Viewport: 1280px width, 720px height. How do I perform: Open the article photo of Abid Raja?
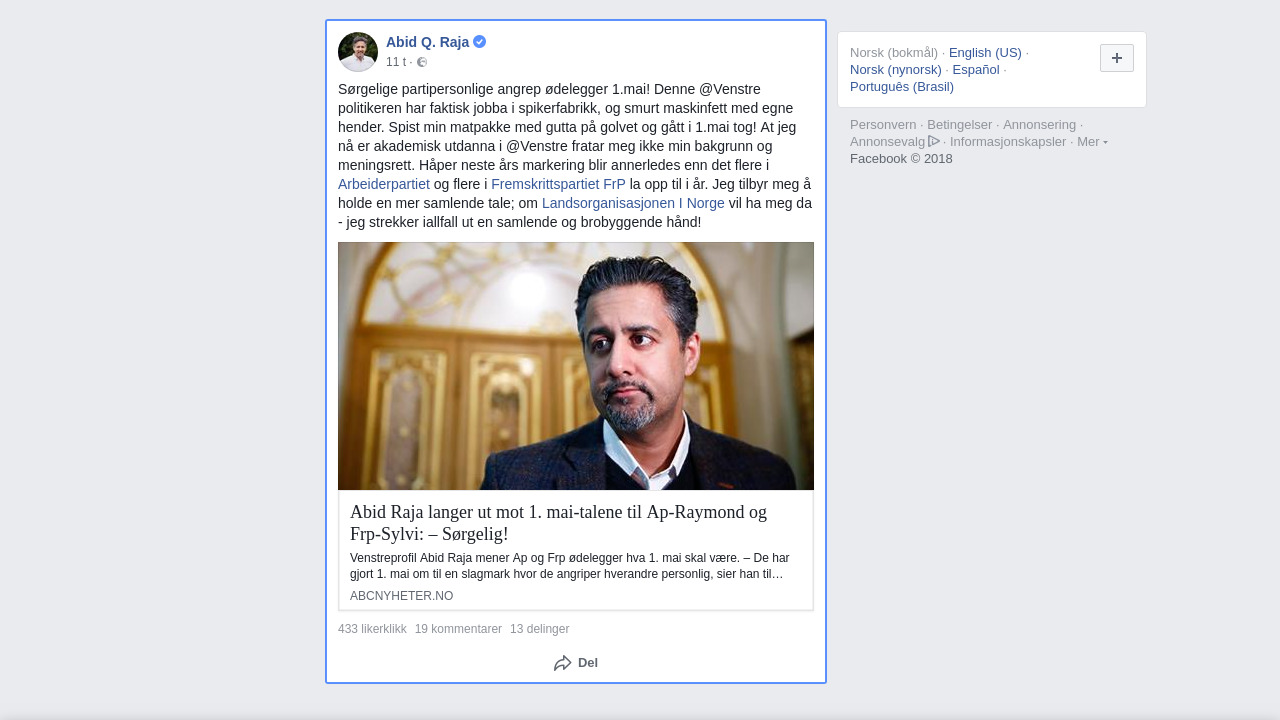click(x=576, y=366)
